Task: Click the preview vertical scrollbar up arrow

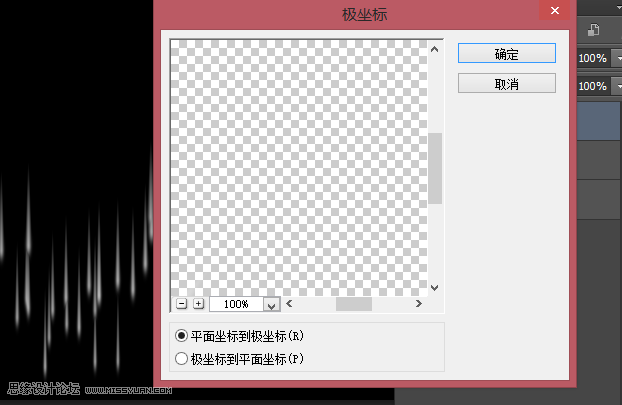Action: point(435,48)
